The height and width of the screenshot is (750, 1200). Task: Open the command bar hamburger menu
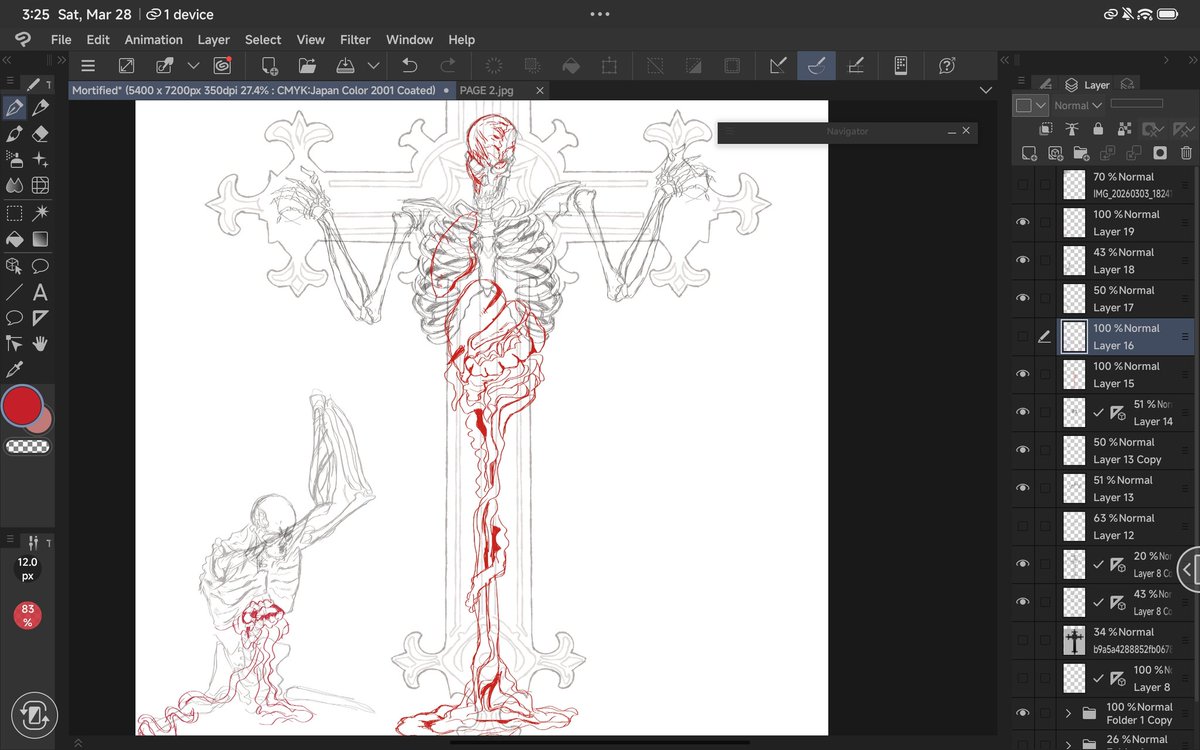tap(88, 65)
